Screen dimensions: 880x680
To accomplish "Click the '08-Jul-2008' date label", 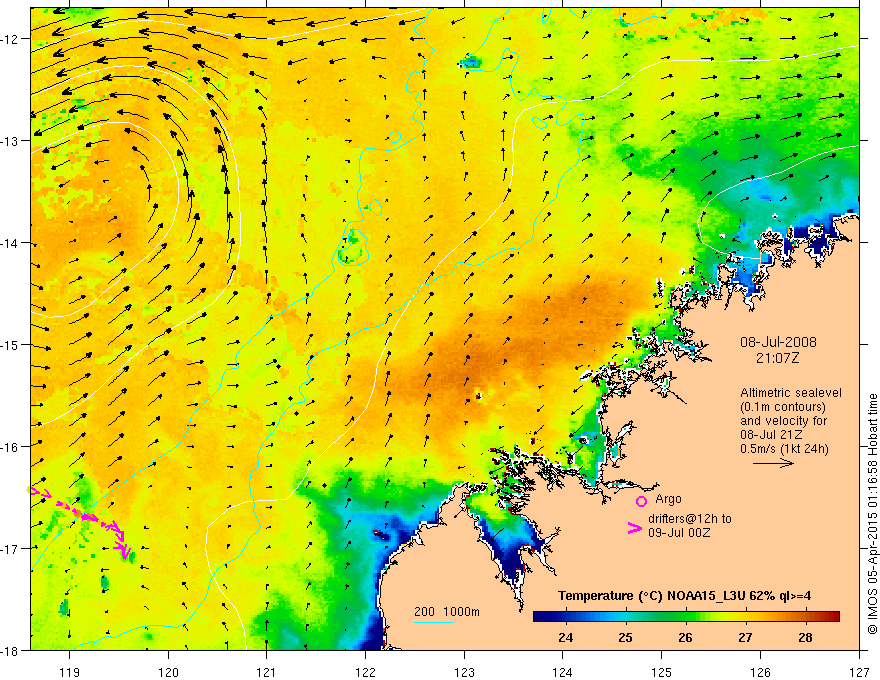I will [778, 342].
